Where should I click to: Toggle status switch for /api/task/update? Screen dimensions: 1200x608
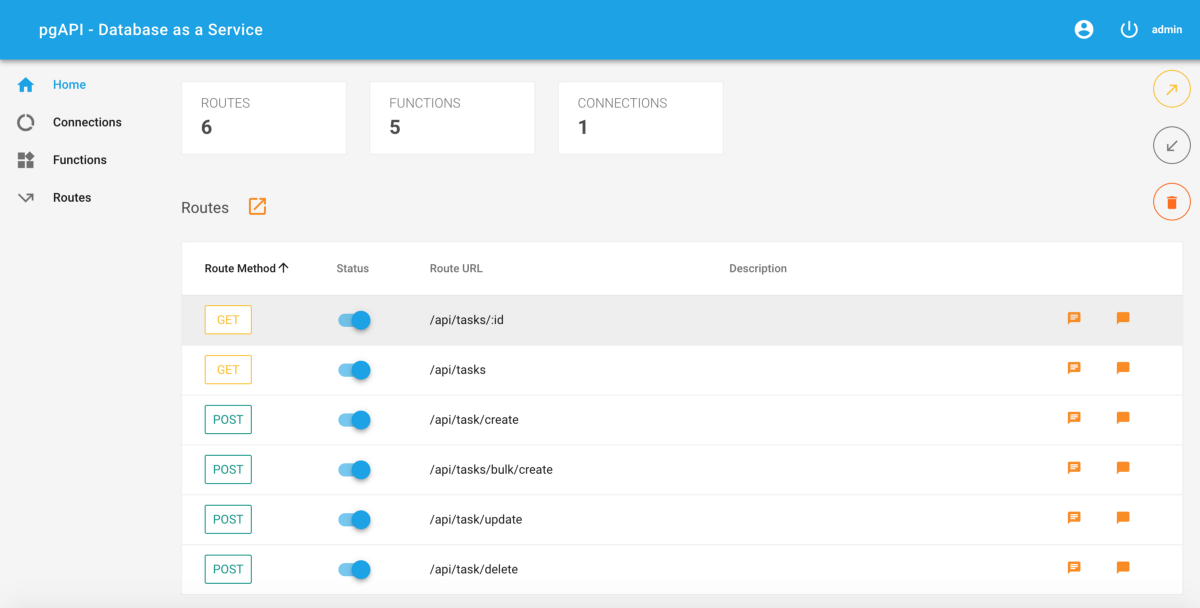pyautogui.click(x=354, y=520)
